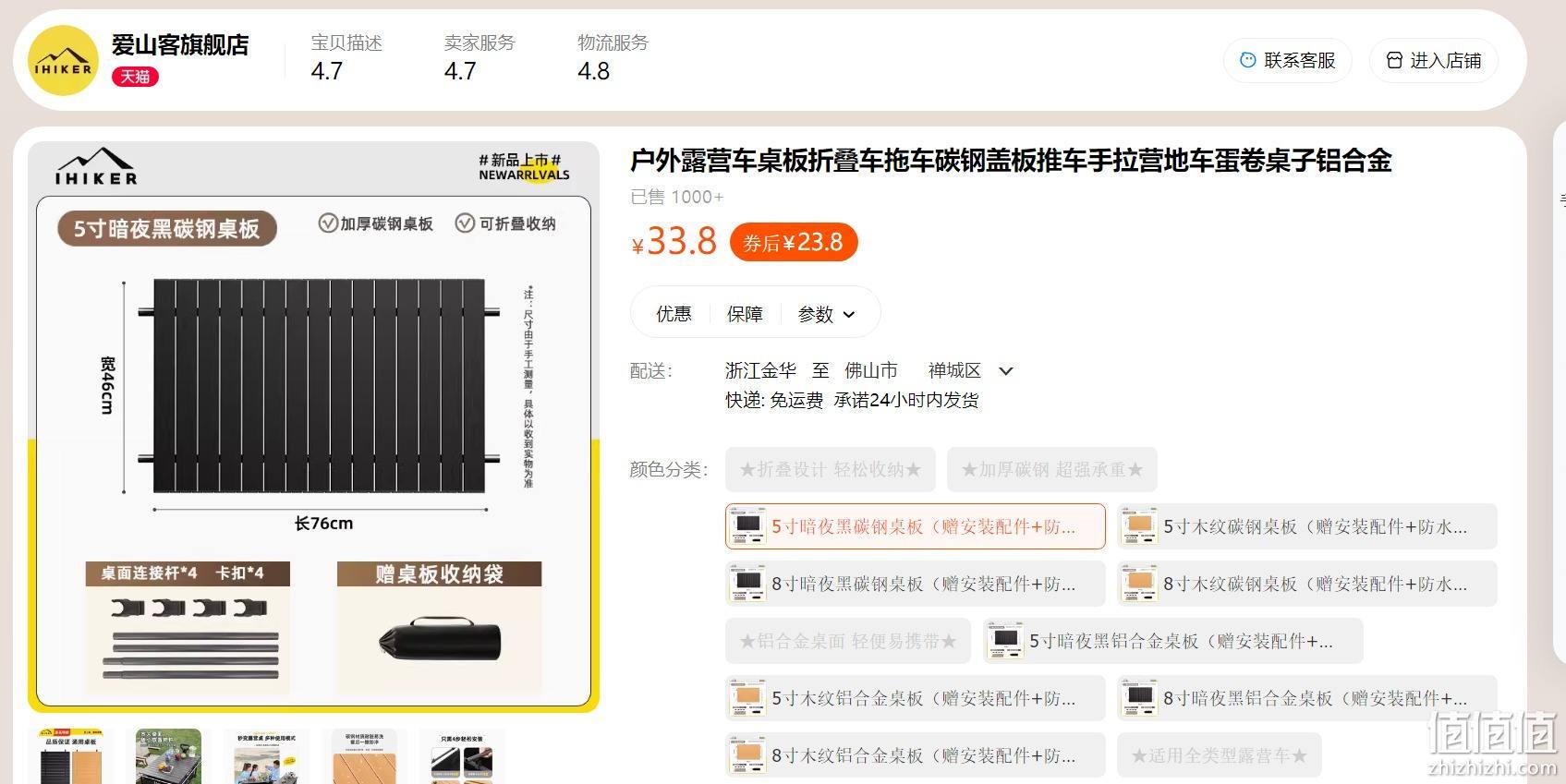1566x784 pixels.
Task: Choose the 8寸暗夜黑碳钢桌板 variant
Action: [916, 584]
